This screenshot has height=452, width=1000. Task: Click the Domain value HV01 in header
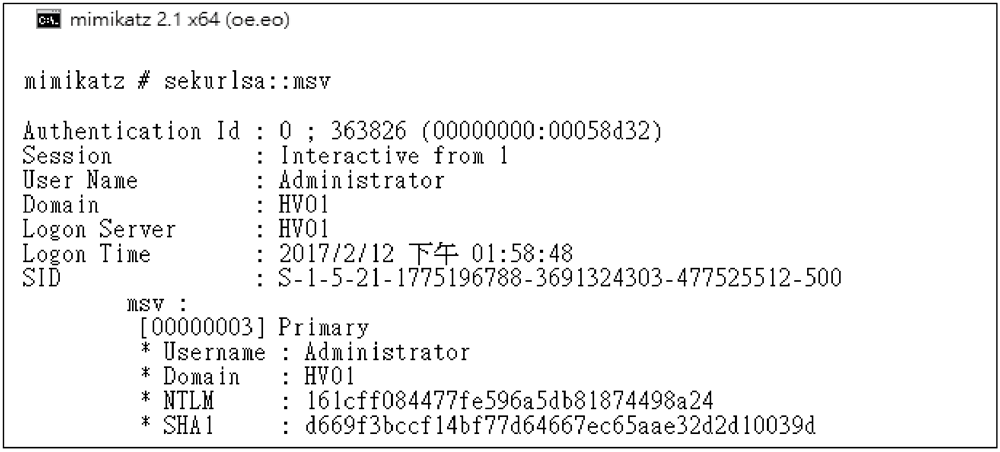[x=304, y=205]
